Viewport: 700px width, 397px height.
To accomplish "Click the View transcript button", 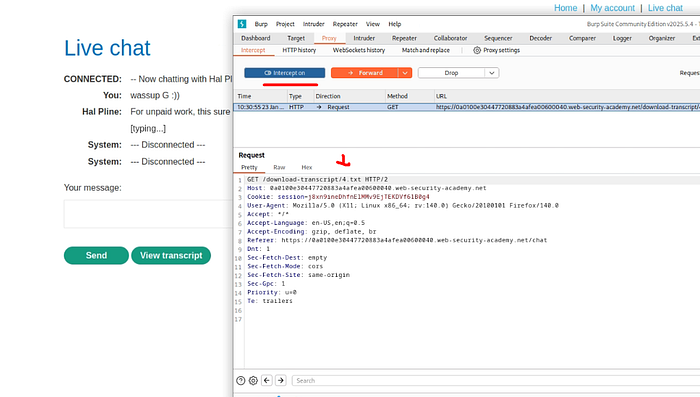I will [171, 255].
